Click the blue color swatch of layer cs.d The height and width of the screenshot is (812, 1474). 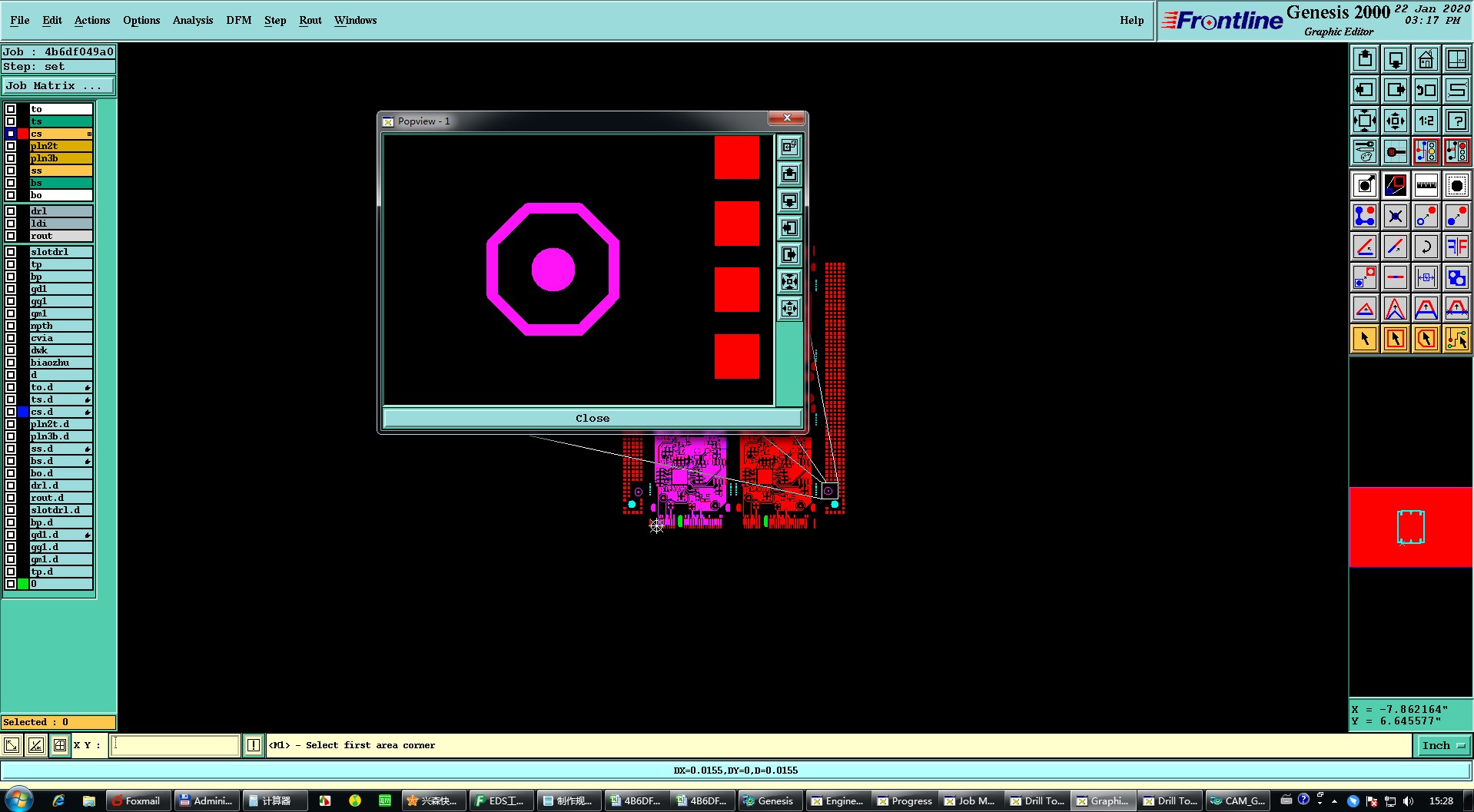click(x=23, y=412)
